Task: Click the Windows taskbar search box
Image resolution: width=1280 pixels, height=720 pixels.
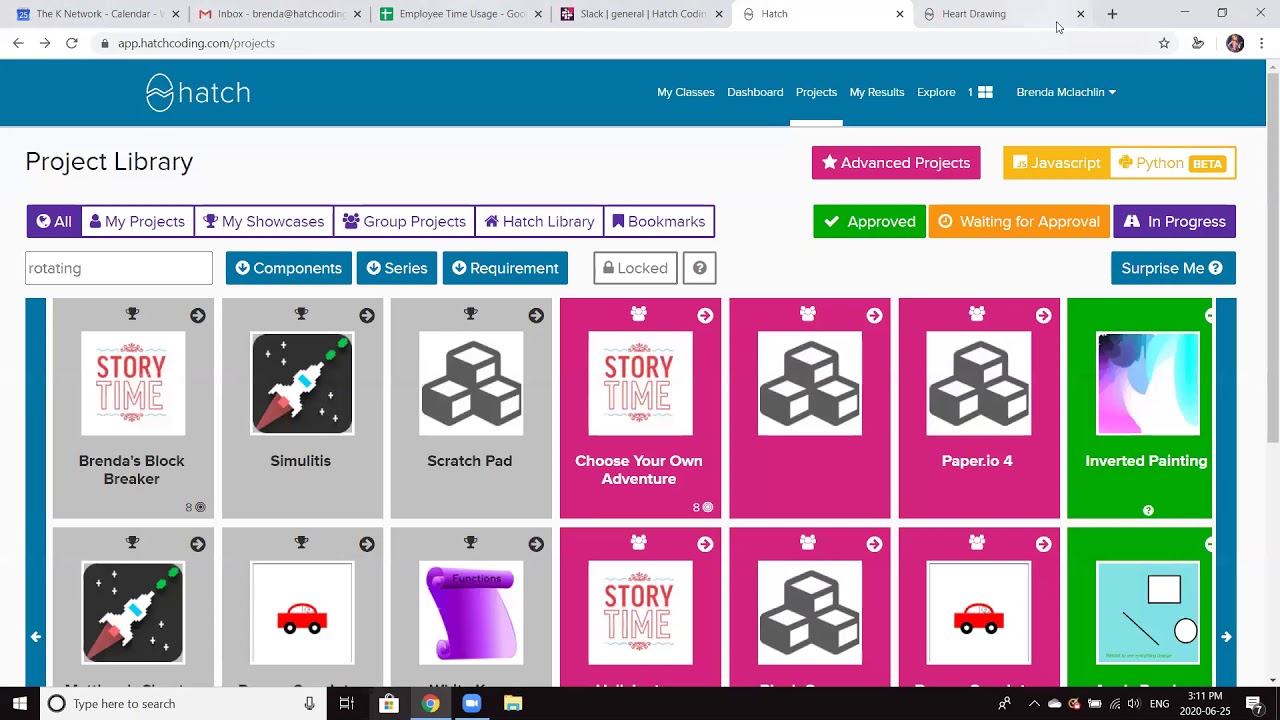Action: 183,704
